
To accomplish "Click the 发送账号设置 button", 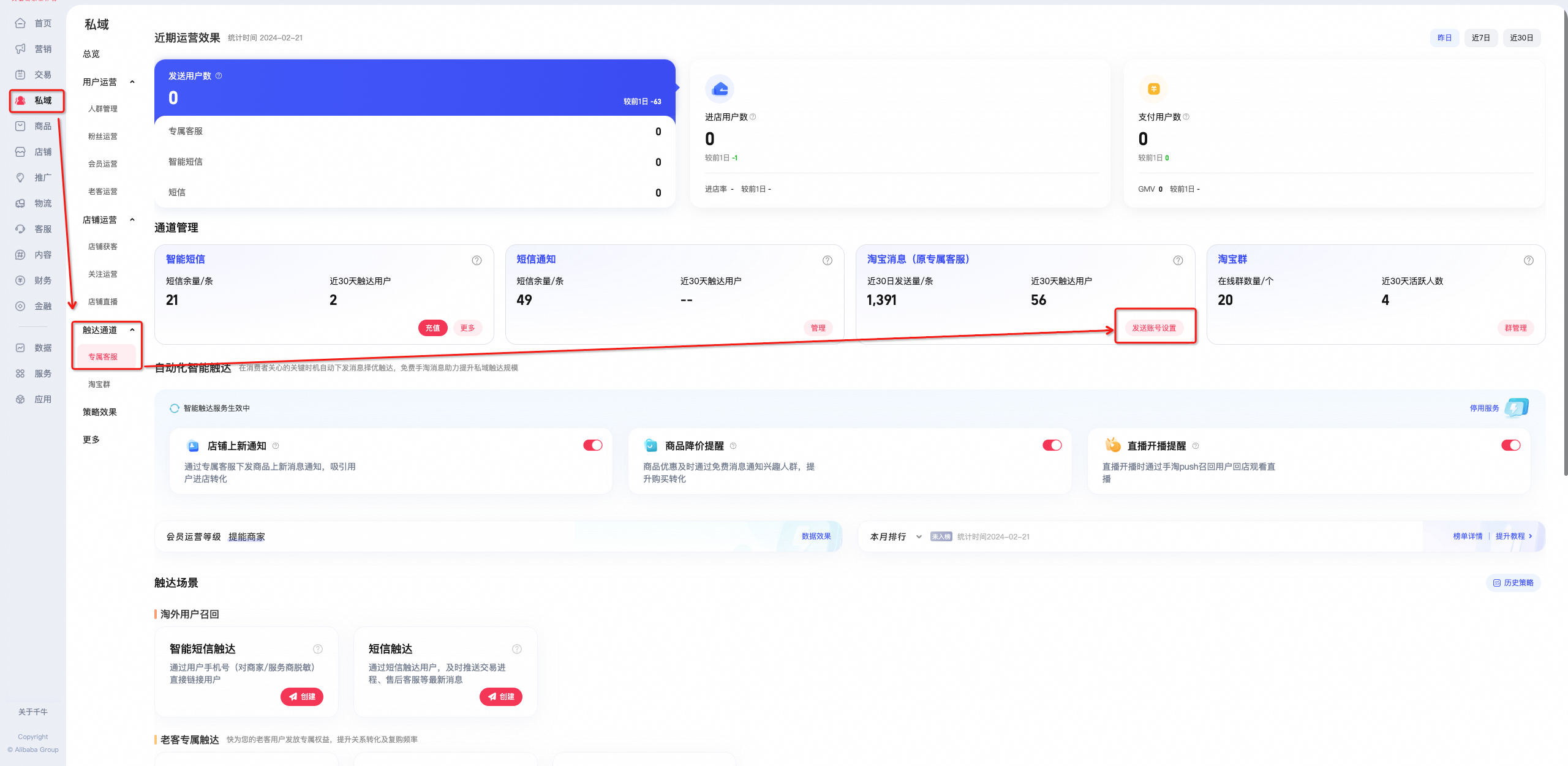I will pyautogui.click(x=1154, y=328).
